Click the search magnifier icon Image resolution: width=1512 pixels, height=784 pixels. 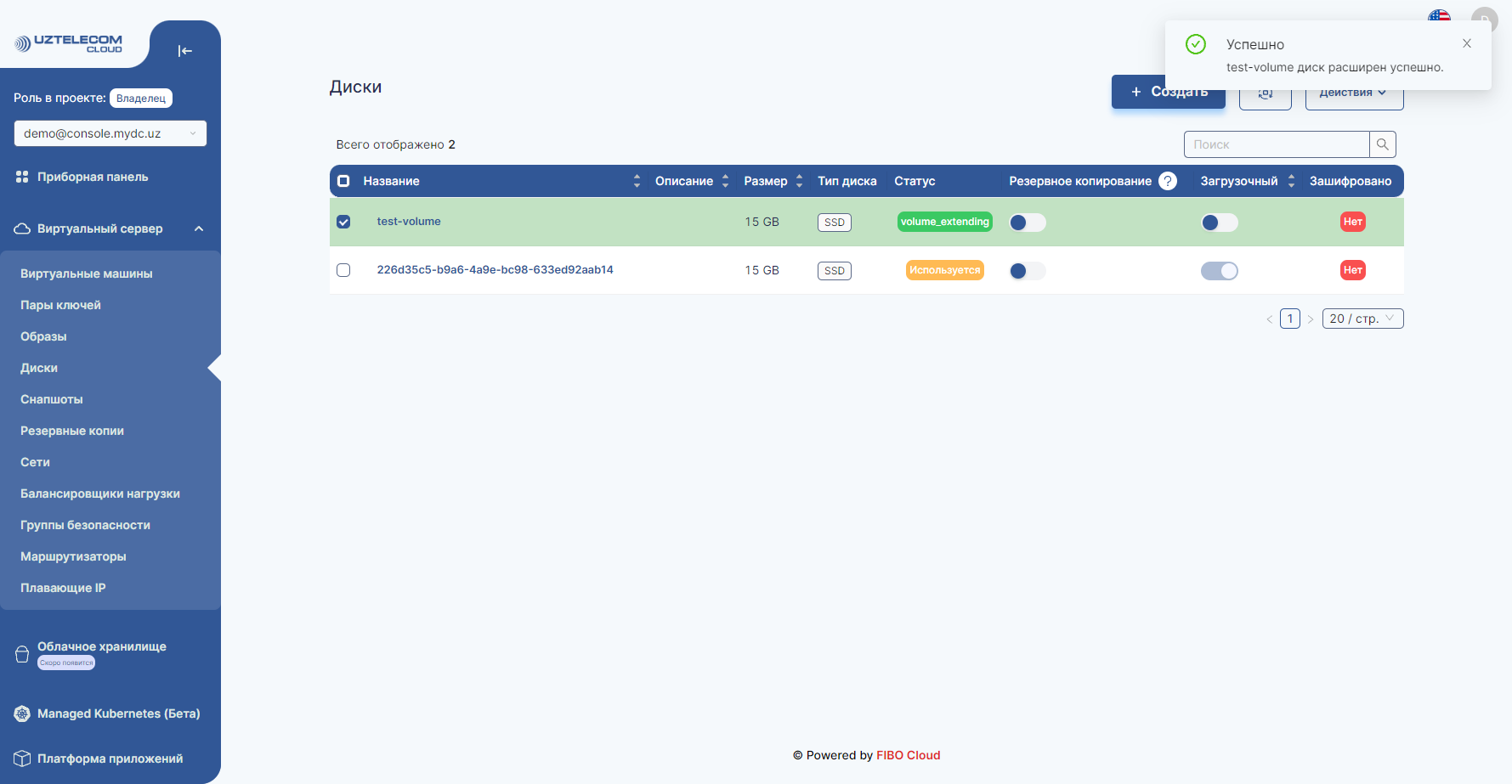click(1383, 144)
